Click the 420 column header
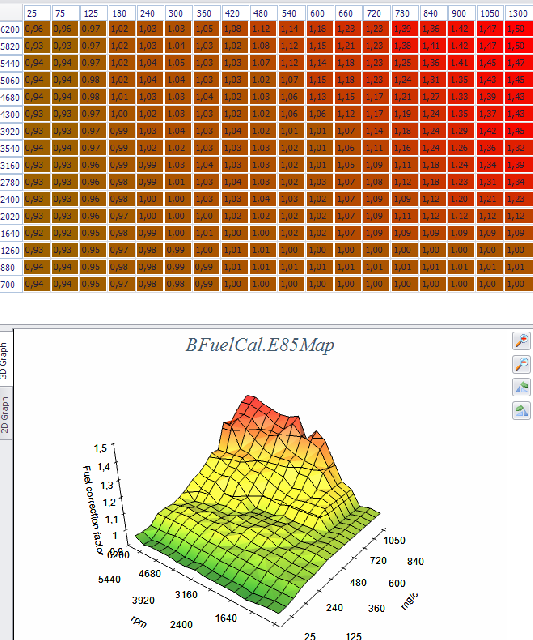 [x=235, y=13]
